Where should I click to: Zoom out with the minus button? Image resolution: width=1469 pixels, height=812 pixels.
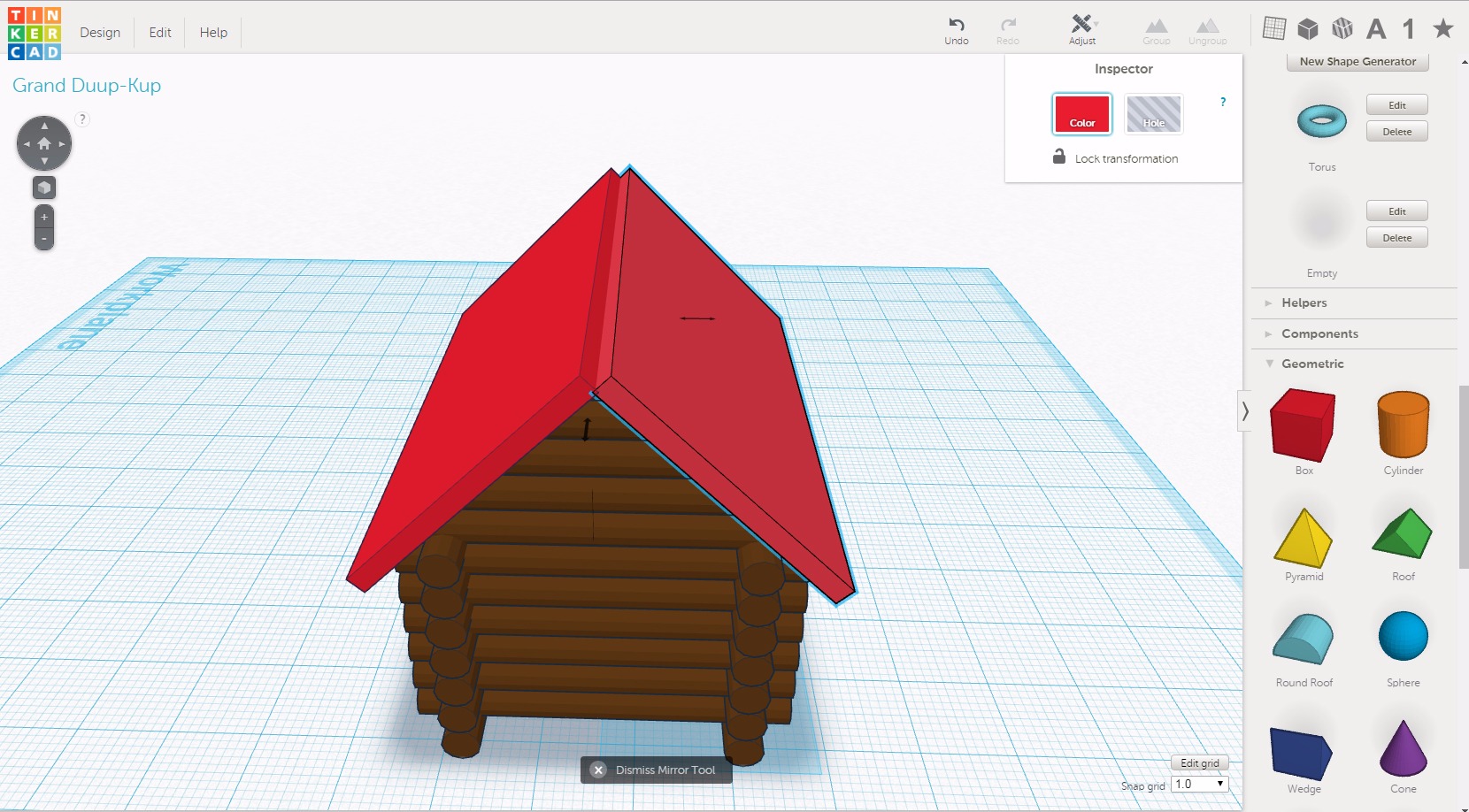click(44, 239)
